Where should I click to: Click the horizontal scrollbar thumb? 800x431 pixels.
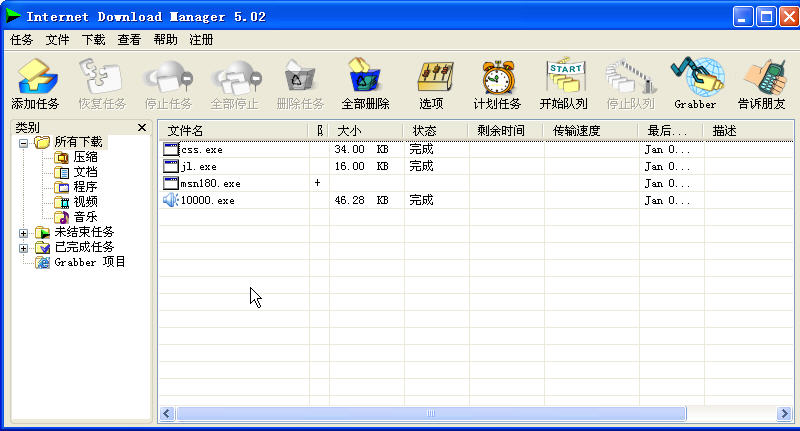(x=431, y=413)
